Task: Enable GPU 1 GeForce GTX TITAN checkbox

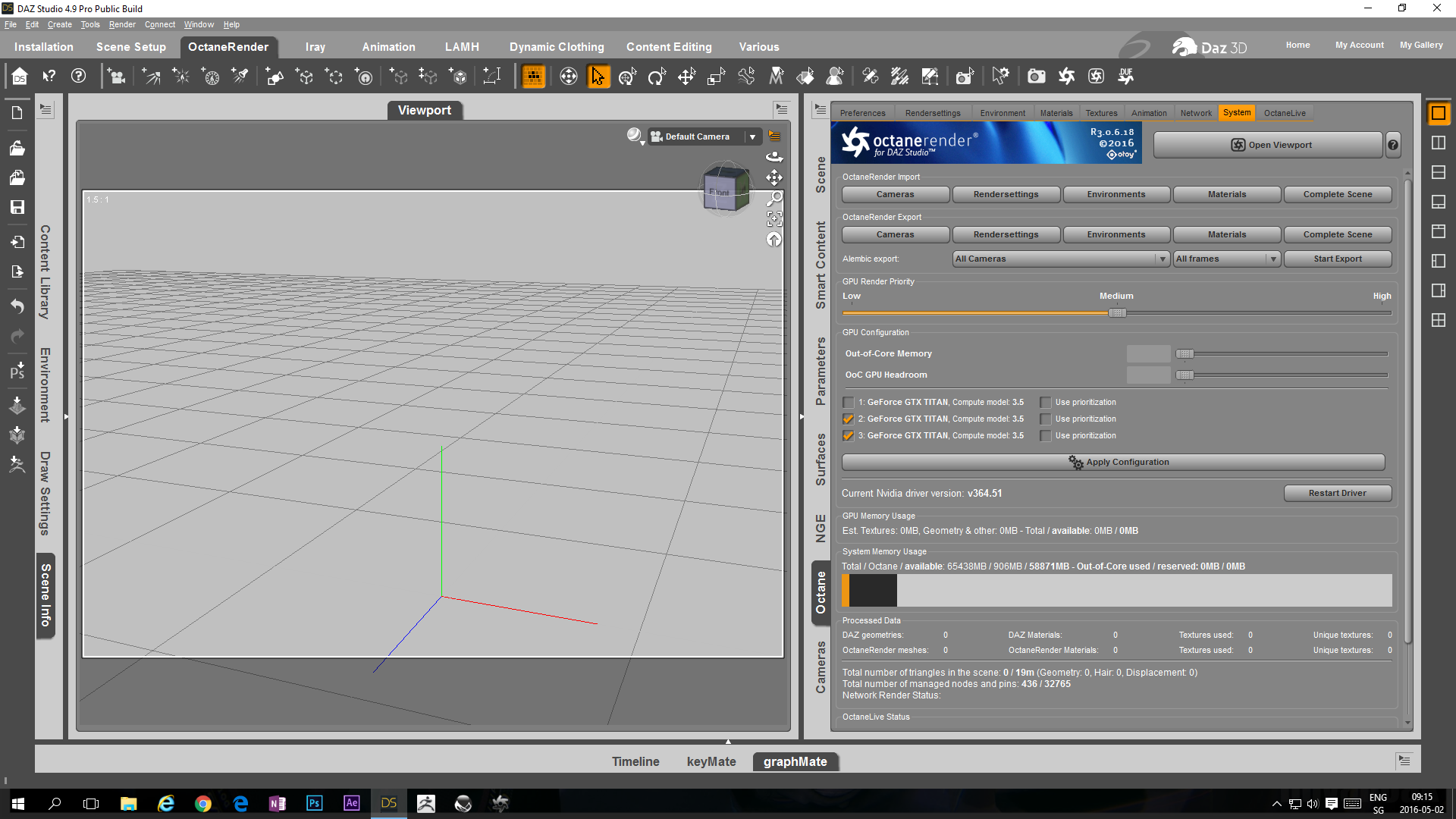Action: 848,403
